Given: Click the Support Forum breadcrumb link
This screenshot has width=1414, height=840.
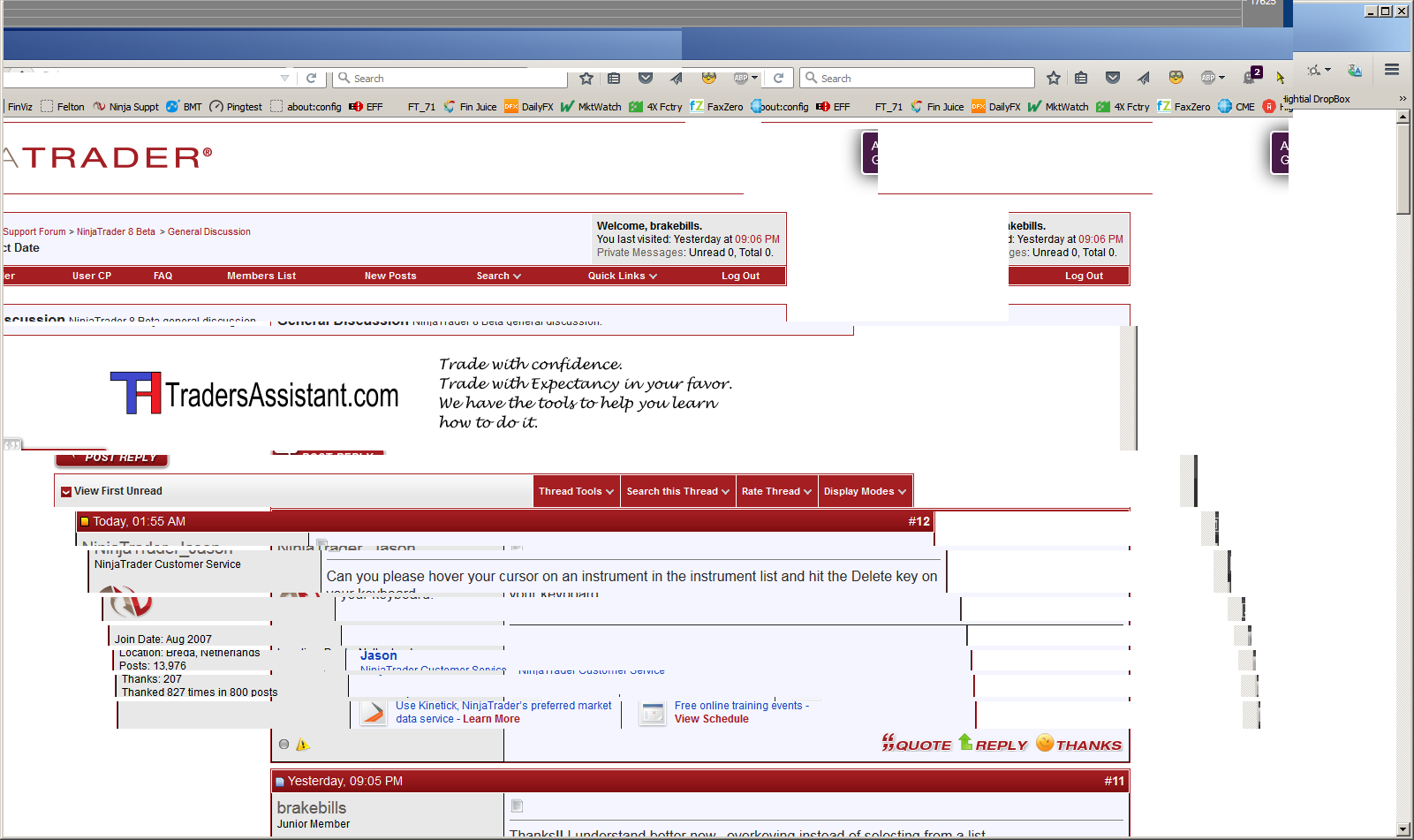Looking at the screenshot, I should click(x=34, y=231).
